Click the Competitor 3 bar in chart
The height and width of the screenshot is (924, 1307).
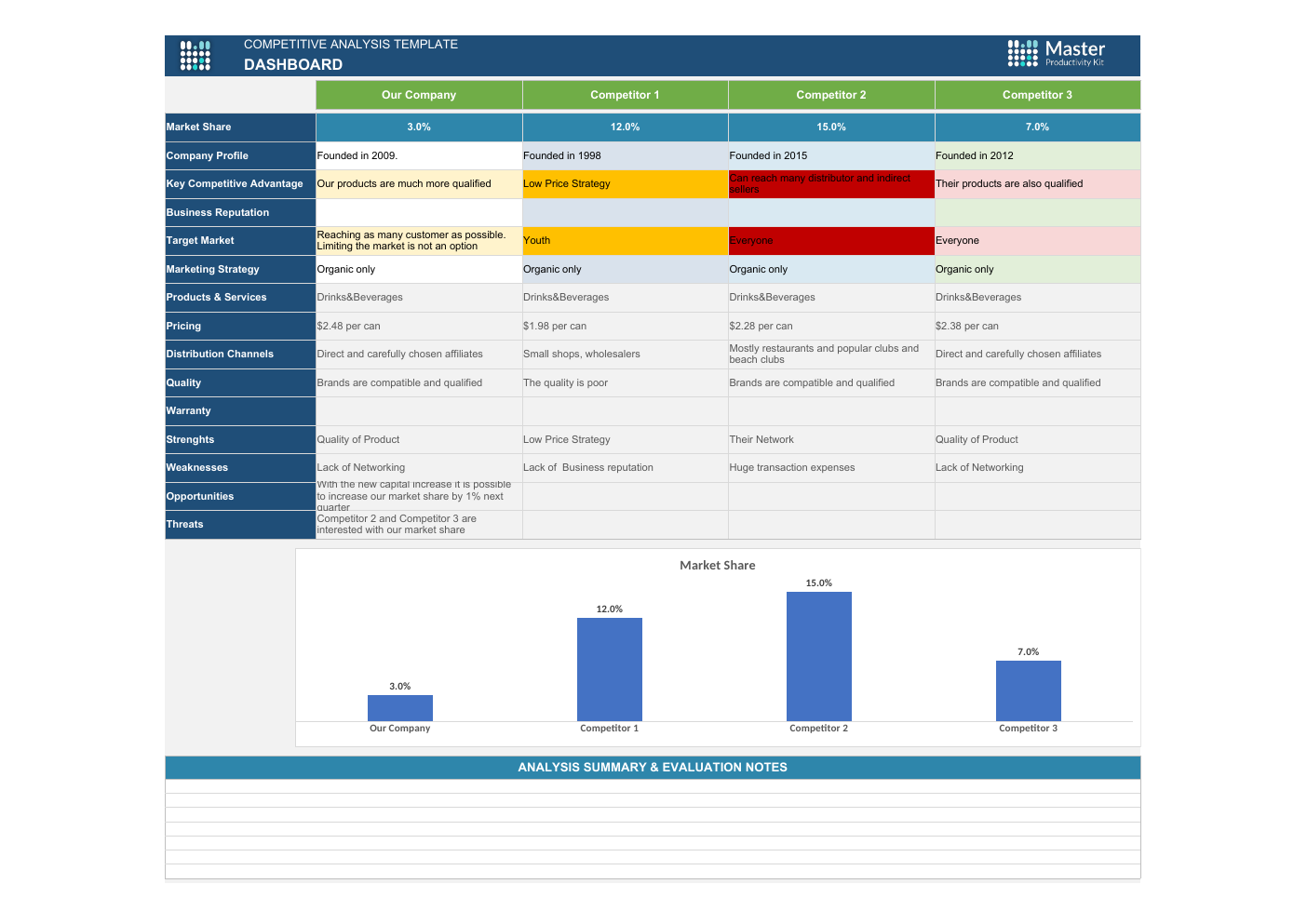(x=1029, y=691)
